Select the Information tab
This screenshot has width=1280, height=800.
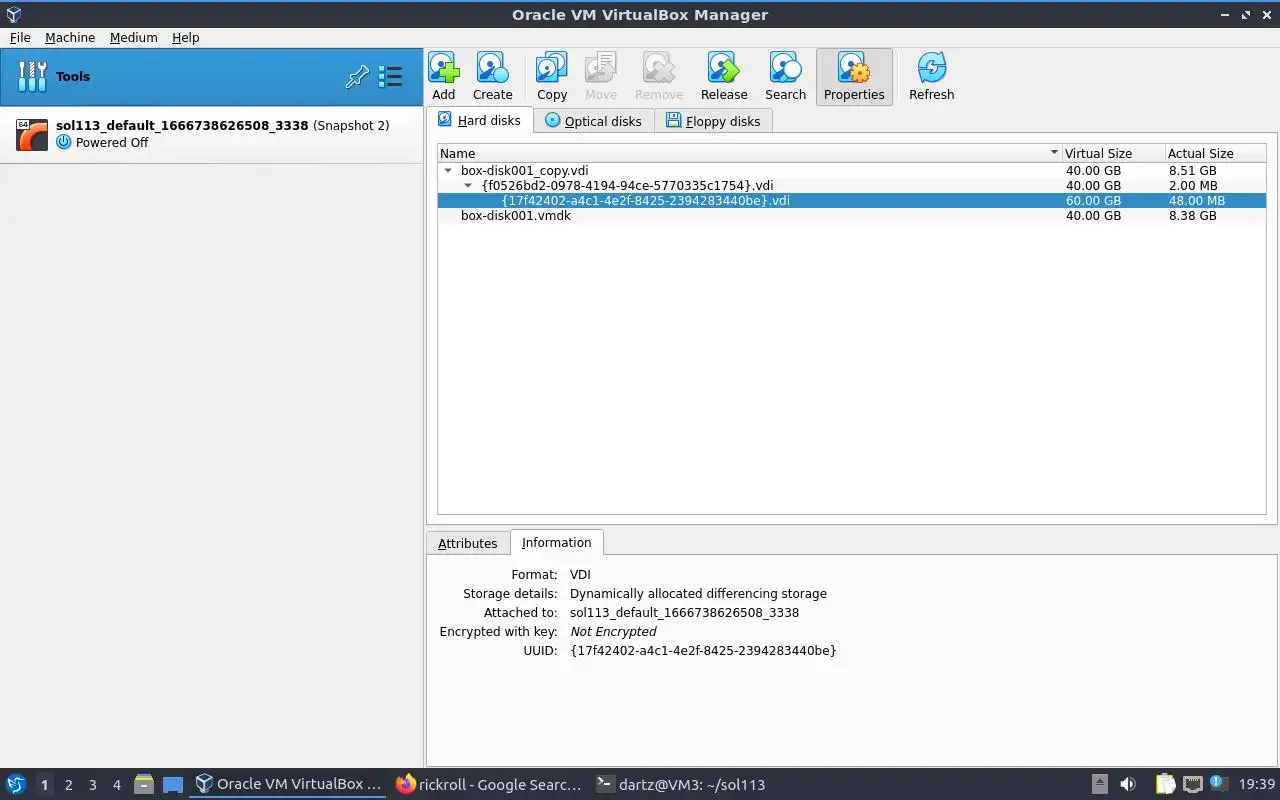coord(556,542)
